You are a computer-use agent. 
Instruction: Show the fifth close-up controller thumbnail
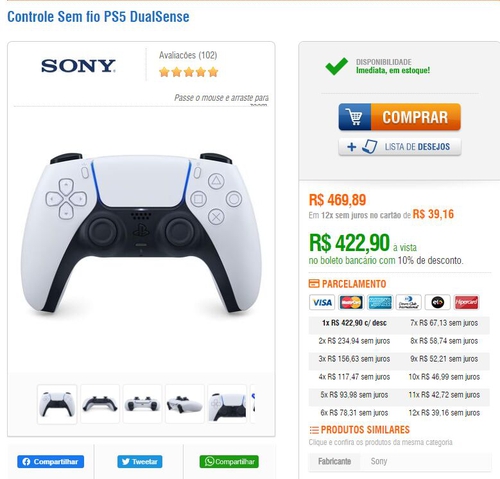click(227, 404)
